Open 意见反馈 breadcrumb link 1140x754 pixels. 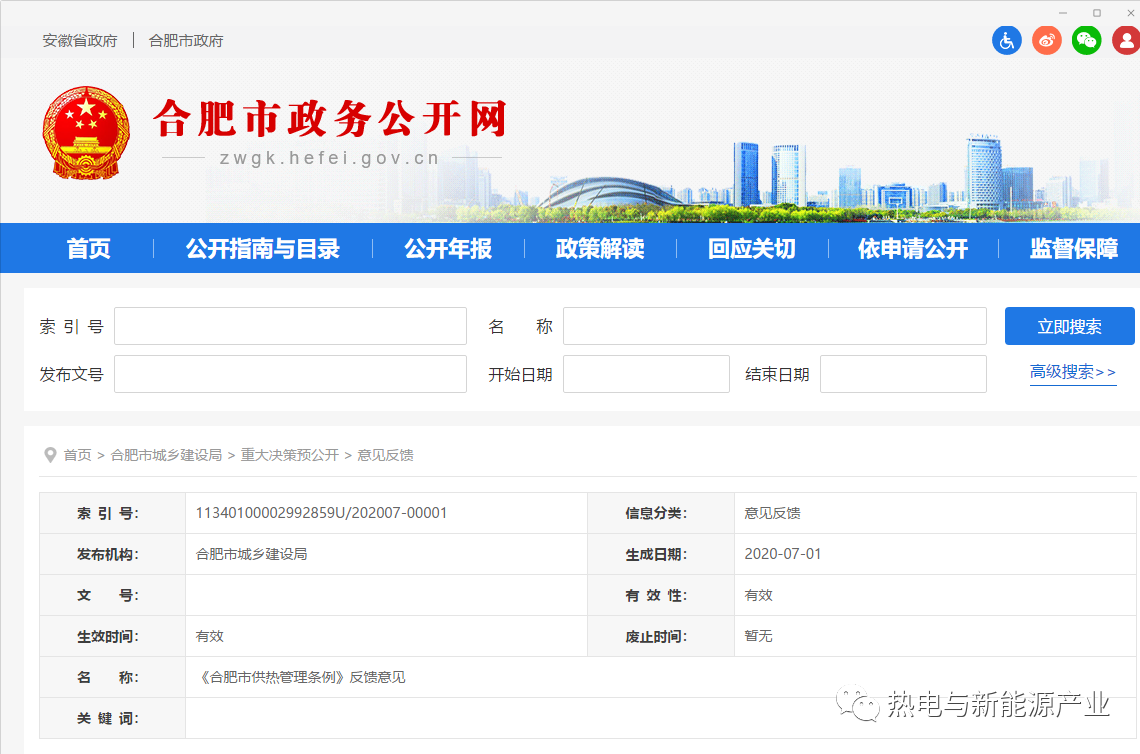pyautogui.click(x=385, y=455)
